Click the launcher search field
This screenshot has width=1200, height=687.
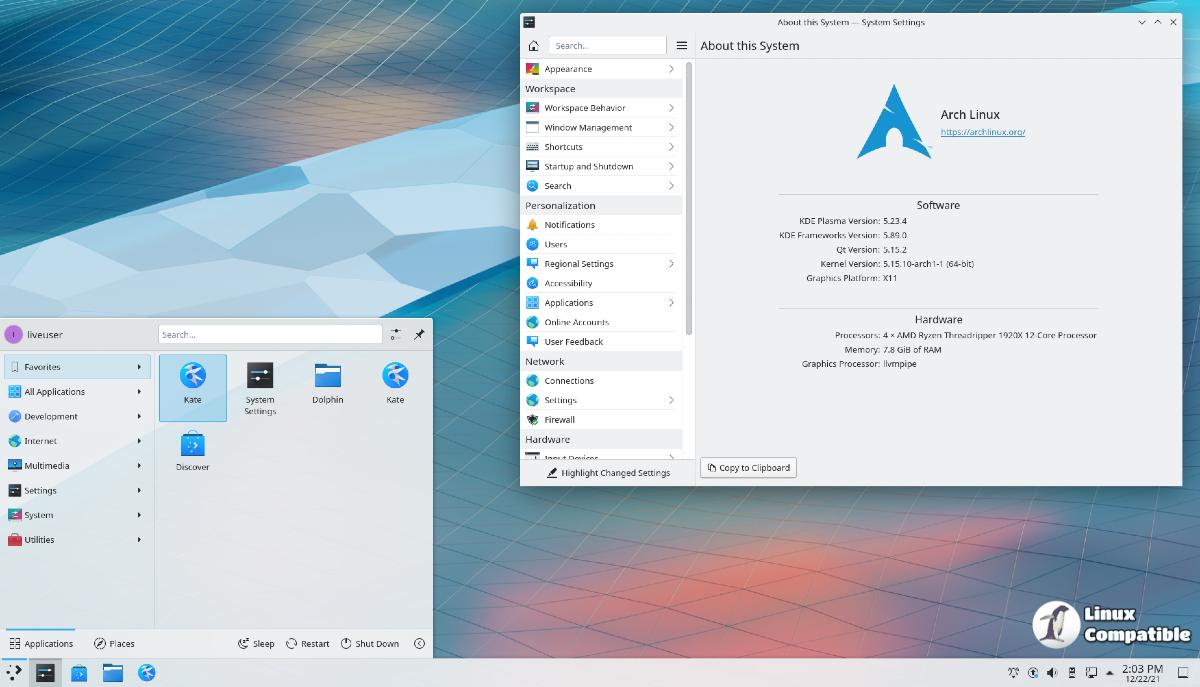270,335
